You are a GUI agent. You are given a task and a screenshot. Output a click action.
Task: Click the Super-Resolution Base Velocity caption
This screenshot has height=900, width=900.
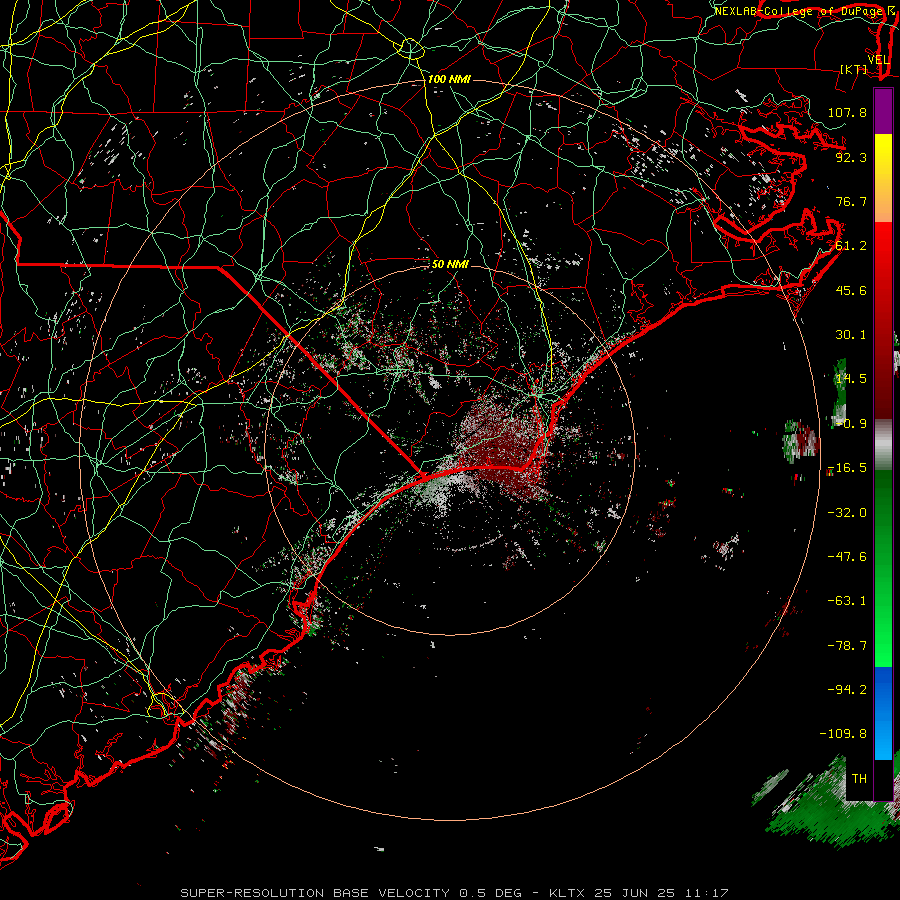pyautogui.click(x=455, y=893)
